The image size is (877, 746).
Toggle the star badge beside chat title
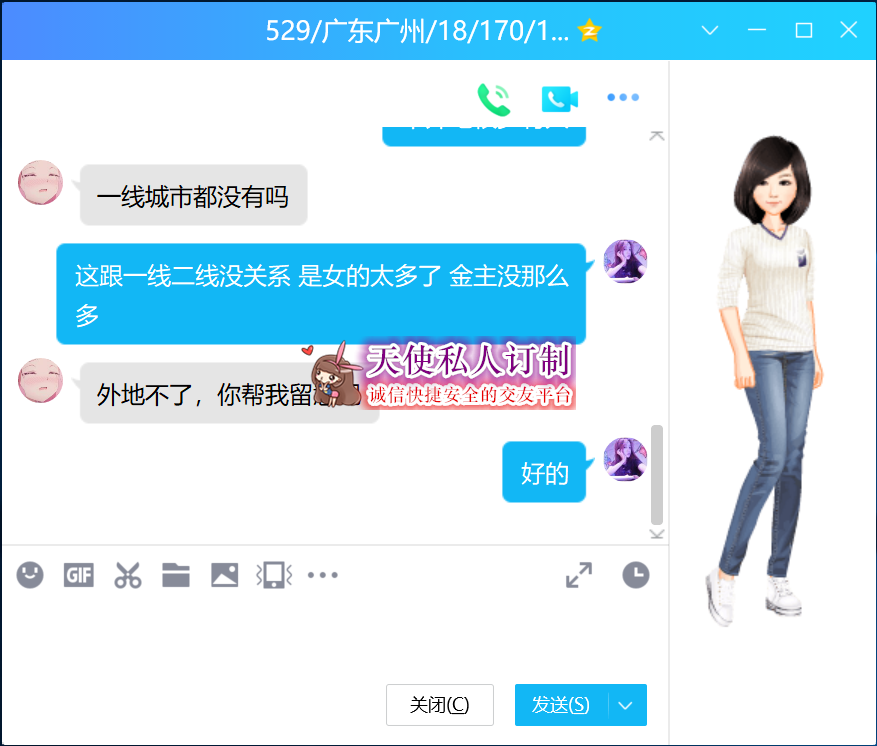click(x=589, y=31)
